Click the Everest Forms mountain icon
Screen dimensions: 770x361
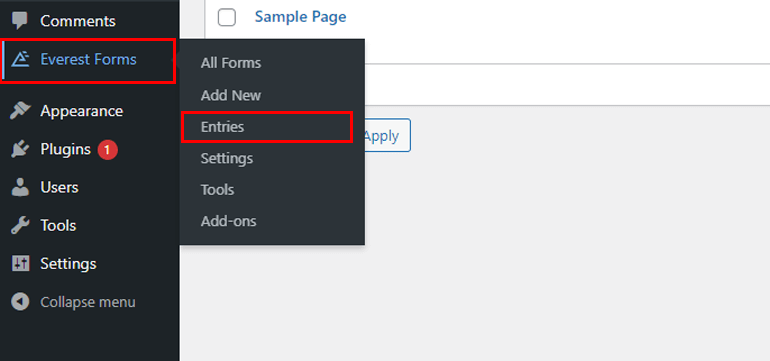(x=20, y=59)
